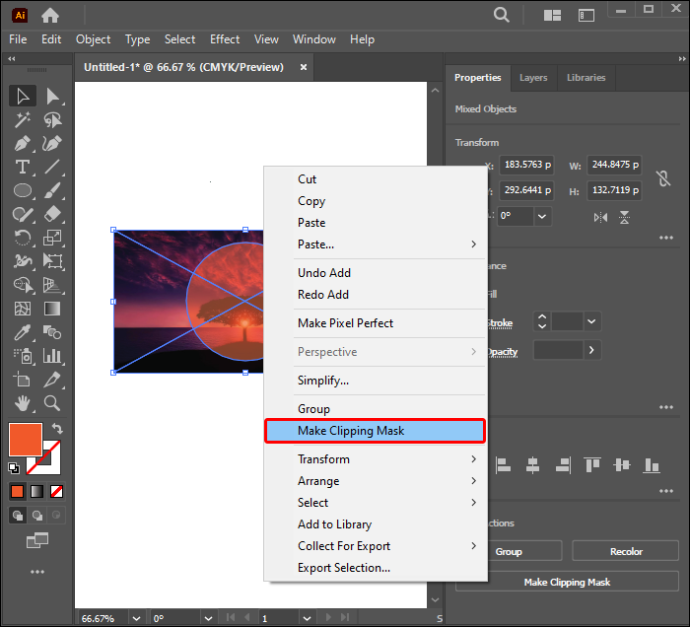
Task: Select the Symbol Sprayer tool
Action: [x=22, y=356]
